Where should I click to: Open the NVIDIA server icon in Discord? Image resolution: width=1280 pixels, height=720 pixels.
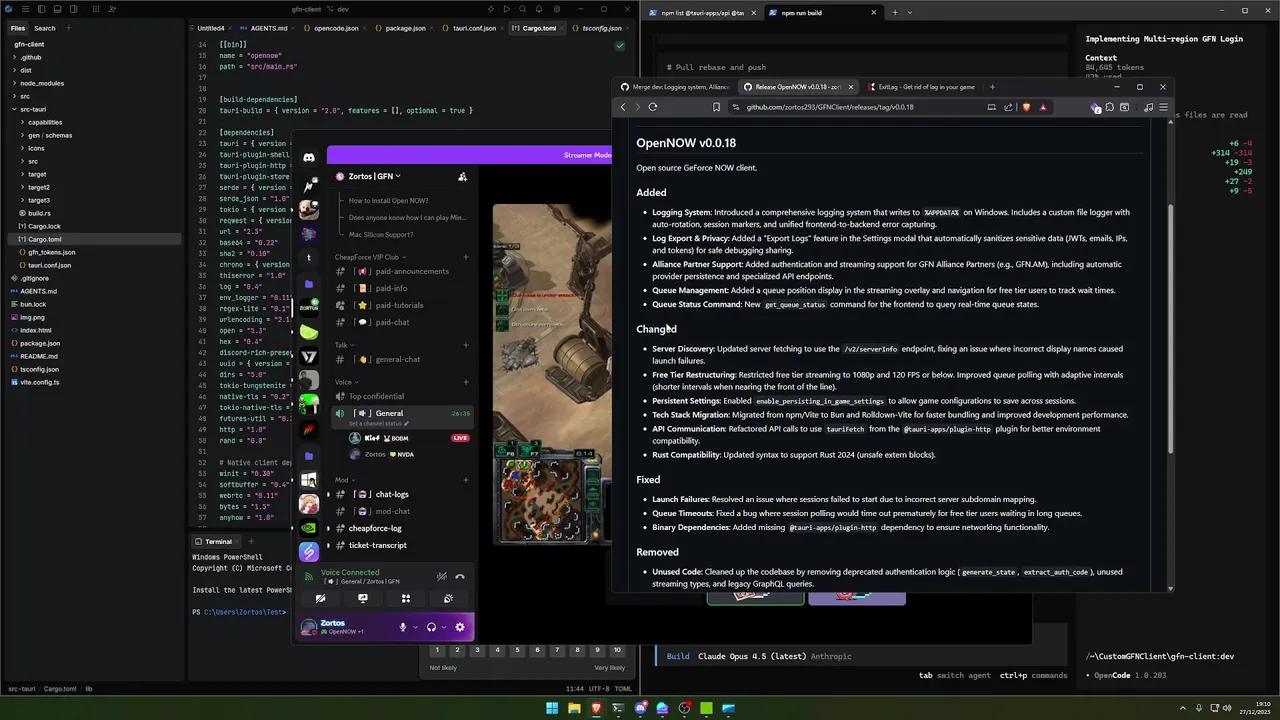309,528
